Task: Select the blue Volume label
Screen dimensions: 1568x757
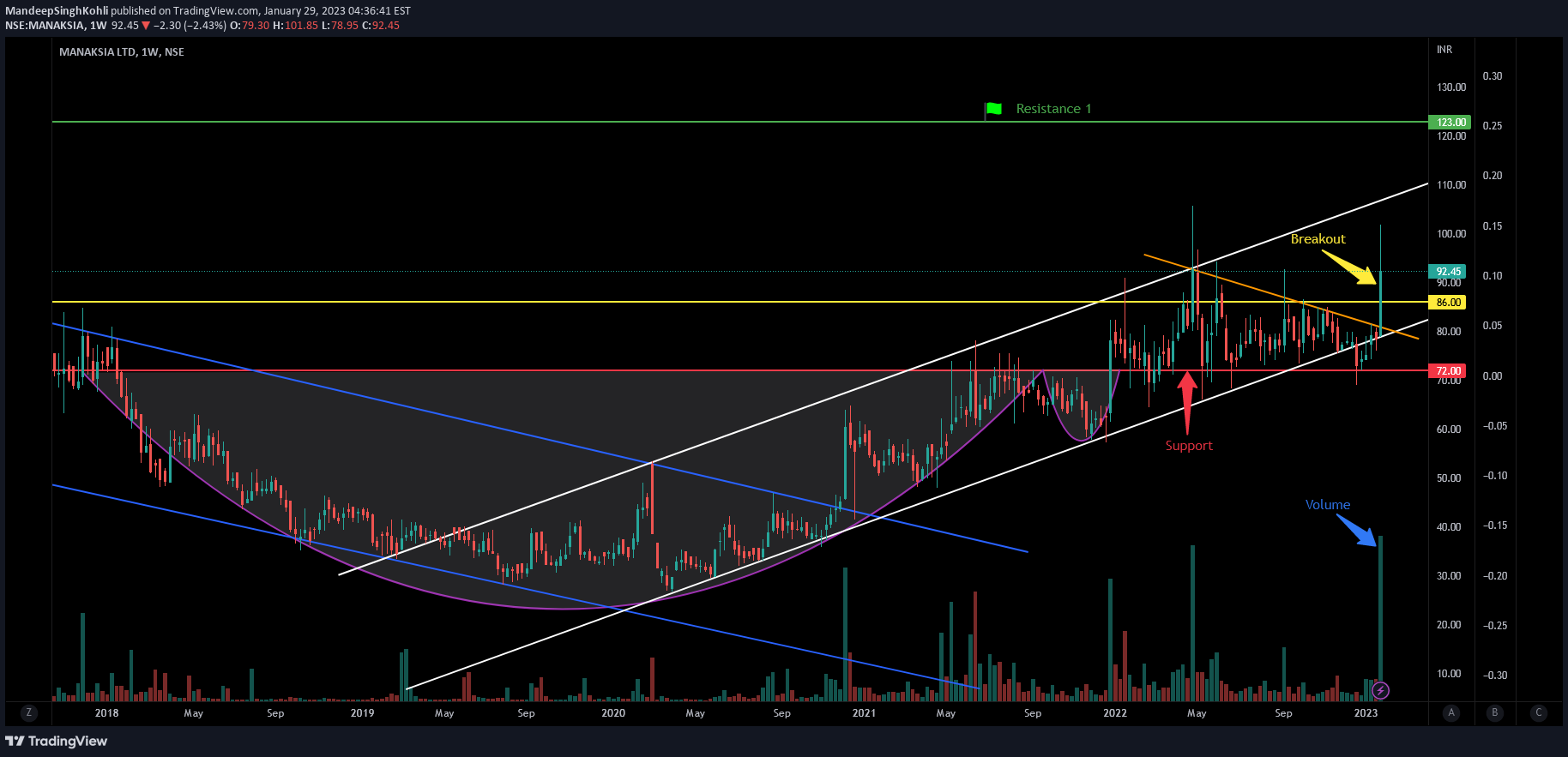Action: (x=1328, y=505)
